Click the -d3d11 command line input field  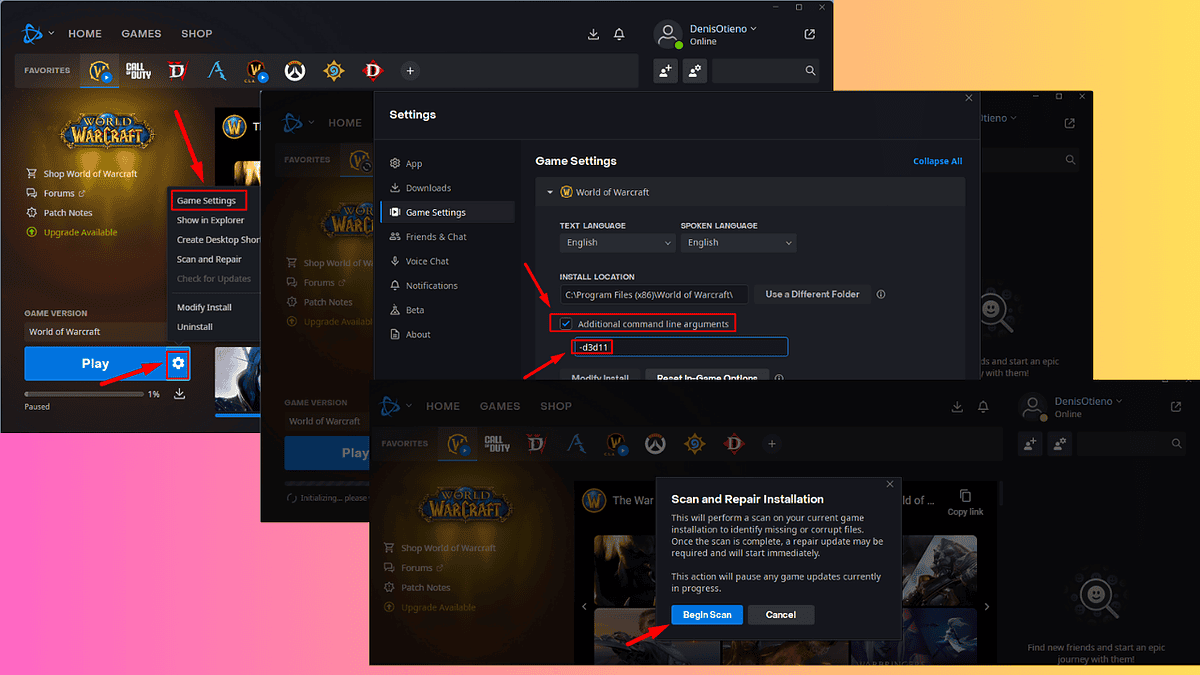pos(679,346)
